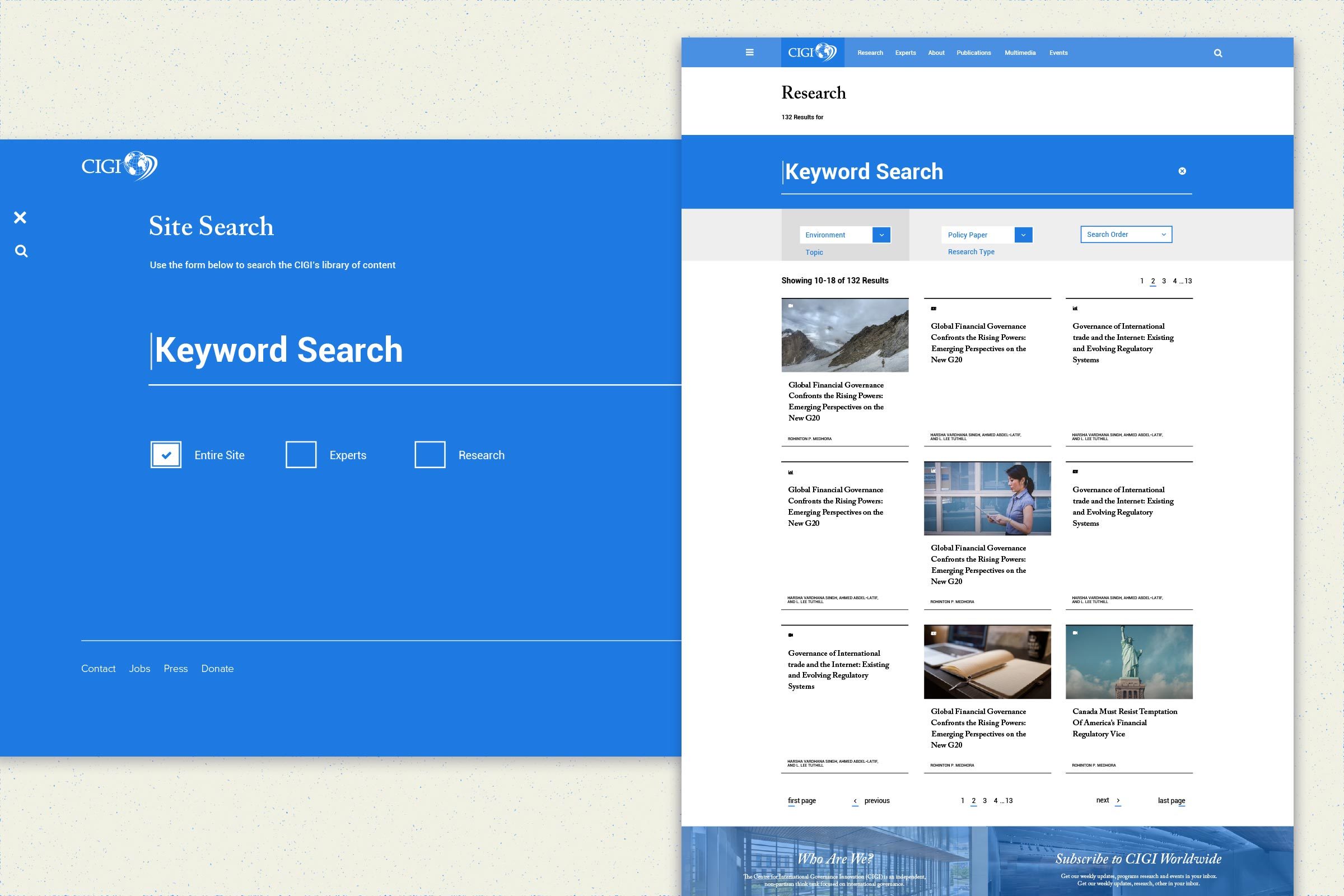This screenshot has width=1344, height=896.
Task: Check the Entire Site checkbox
Action: [x=166, y=455]
